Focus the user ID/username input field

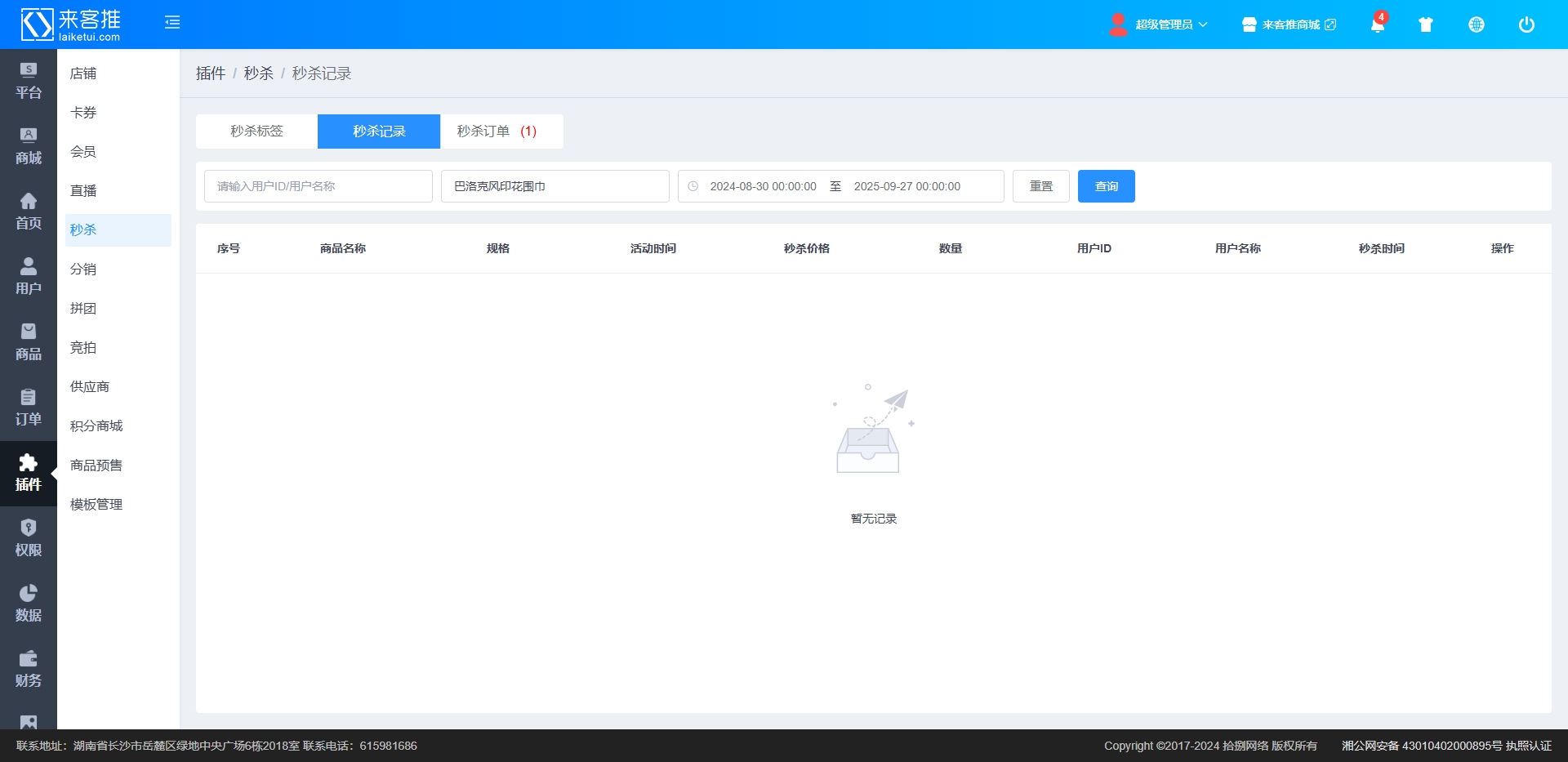[318, 186]
